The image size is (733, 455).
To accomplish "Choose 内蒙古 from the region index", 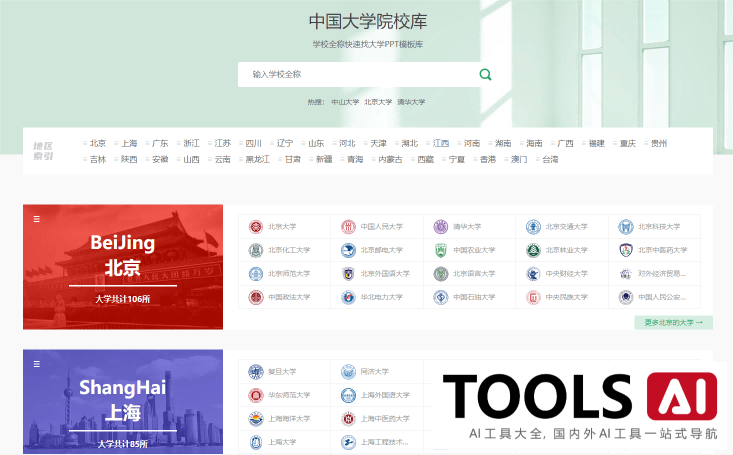I will 390,159.
